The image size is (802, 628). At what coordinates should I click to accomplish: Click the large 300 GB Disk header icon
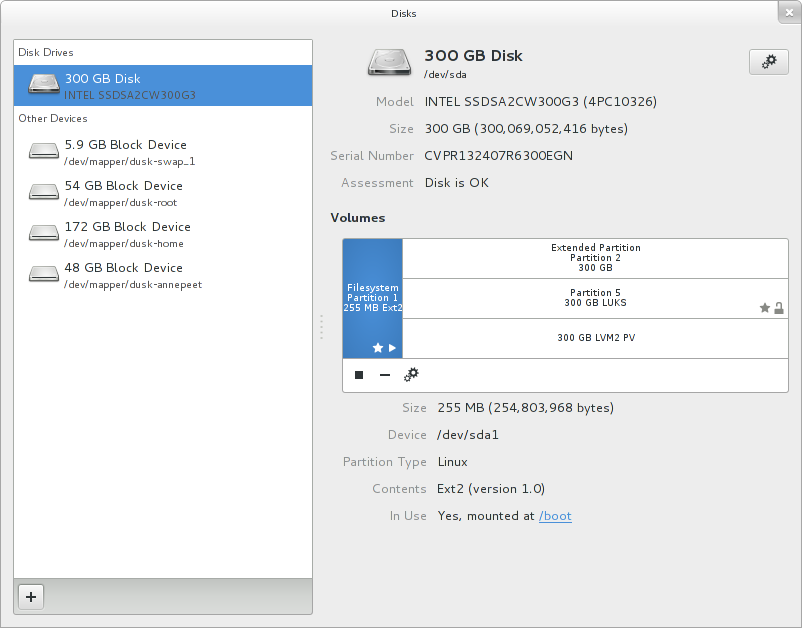coord(388,63)
